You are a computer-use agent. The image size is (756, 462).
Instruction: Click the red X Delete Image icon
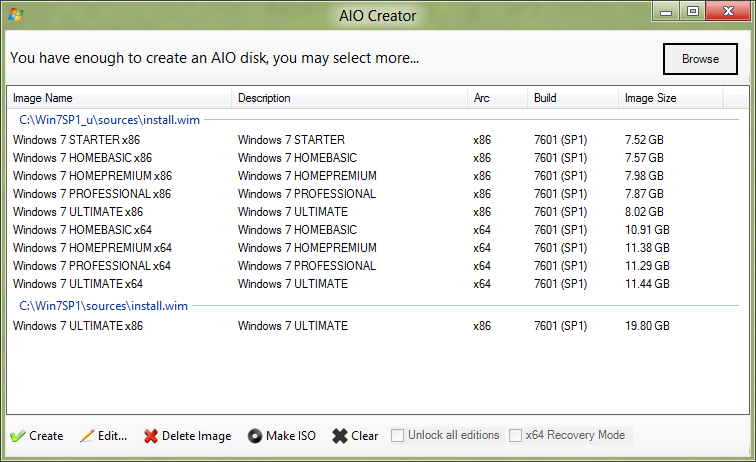151,436
